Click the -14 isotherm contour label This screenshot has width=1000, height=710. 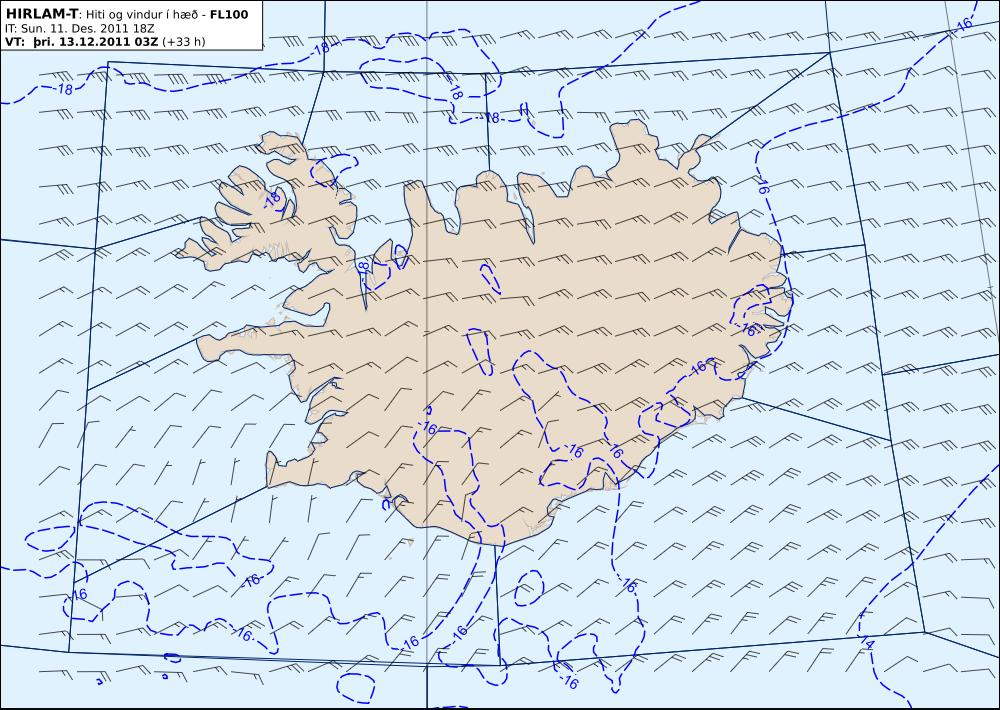pos(865,643)
